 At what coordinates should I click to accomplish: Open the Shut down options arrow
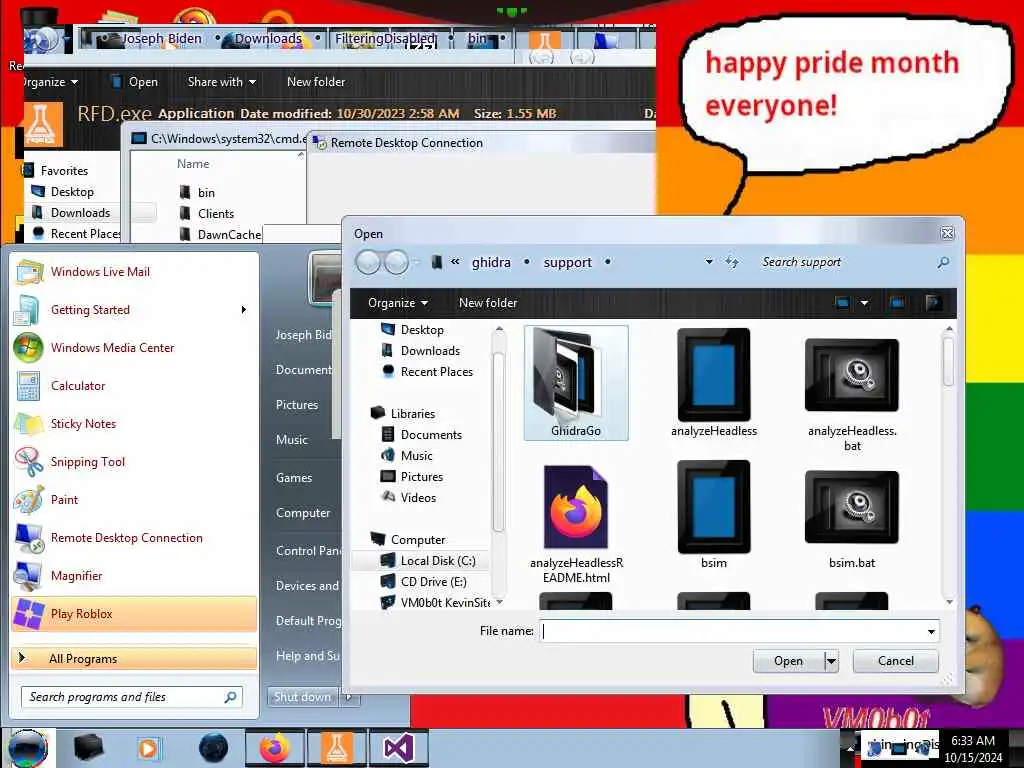point(349,697)
